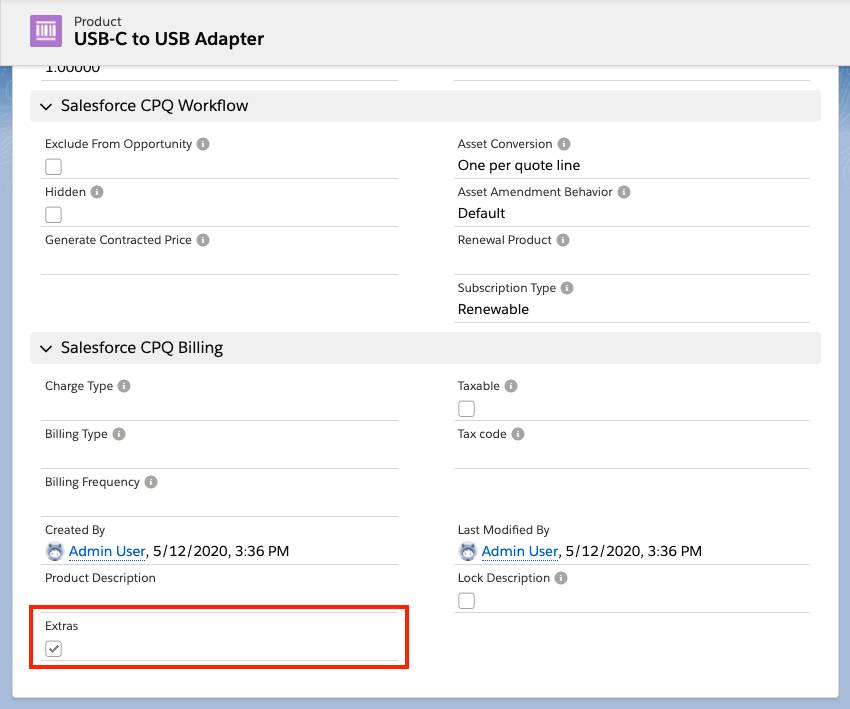Toggle Exclude From Opportunity checkbox
The width and height of the screenshot is (850, 709).
(x=54, y=167)
